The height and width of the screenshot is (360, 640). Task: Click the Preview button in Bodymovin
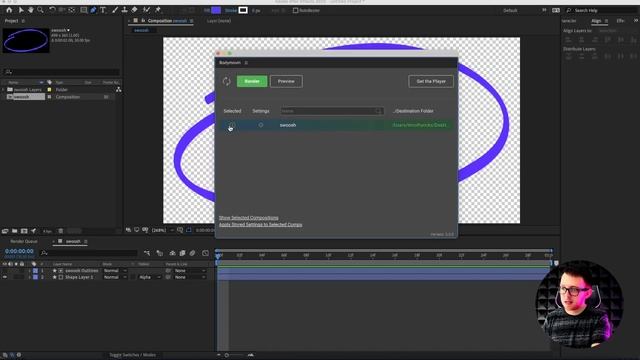point(286,81)
